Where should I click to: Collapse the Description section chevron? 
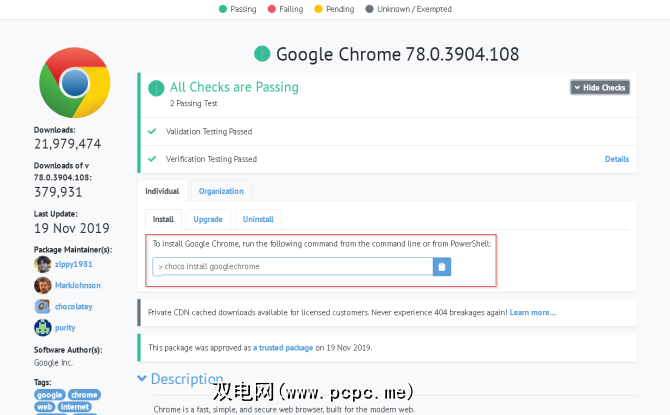tap(141, 378)
